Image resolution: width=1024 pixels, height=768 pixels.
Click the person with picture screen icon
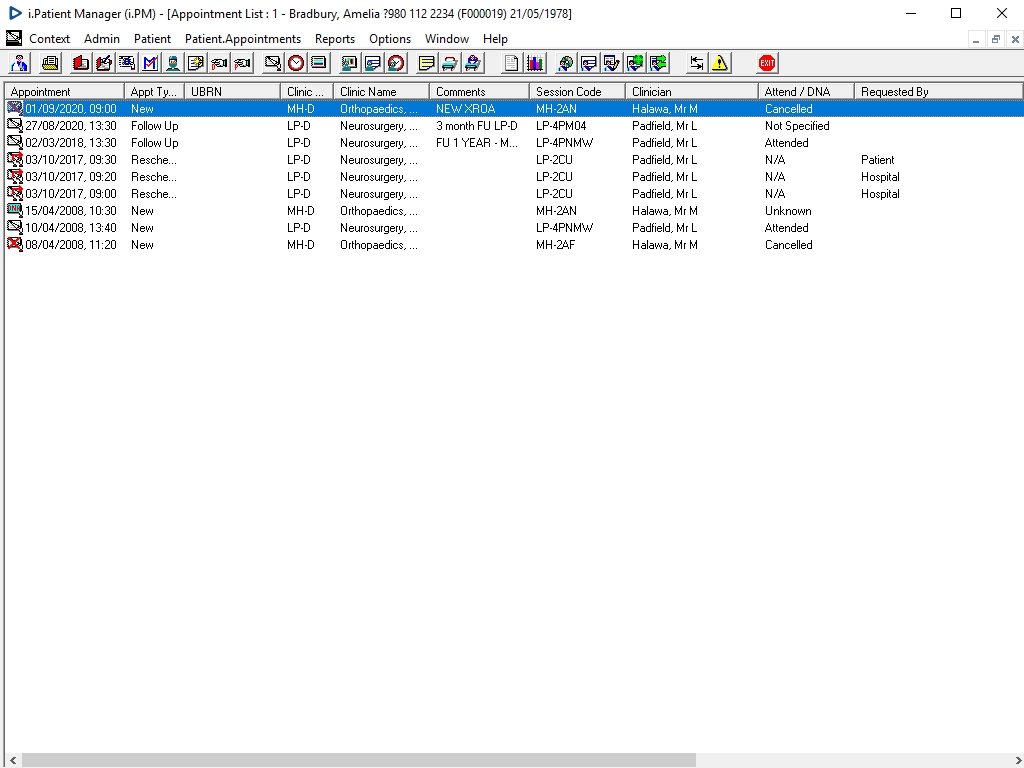point(349,63)
